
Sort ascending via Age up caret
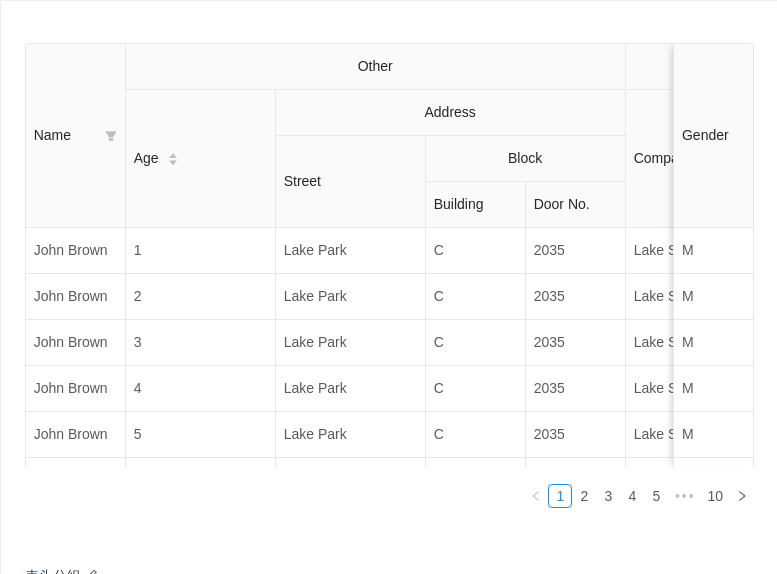coord(173,155)
